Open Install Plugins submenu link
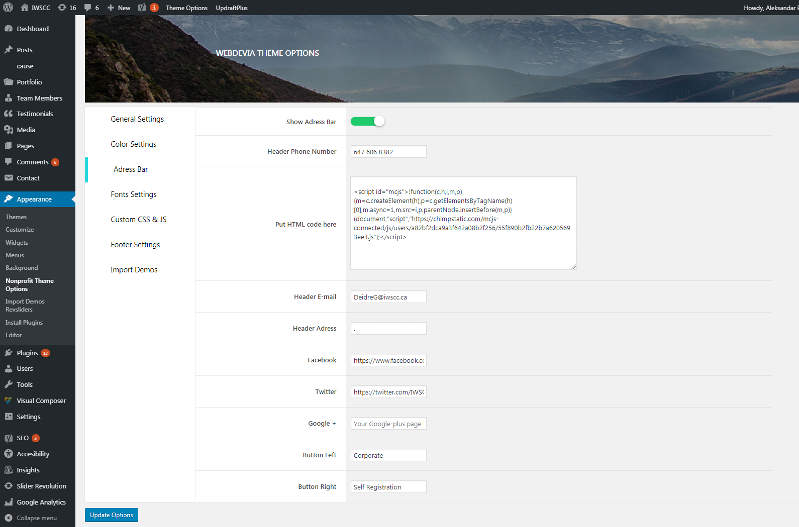 (x=23, y=323)
